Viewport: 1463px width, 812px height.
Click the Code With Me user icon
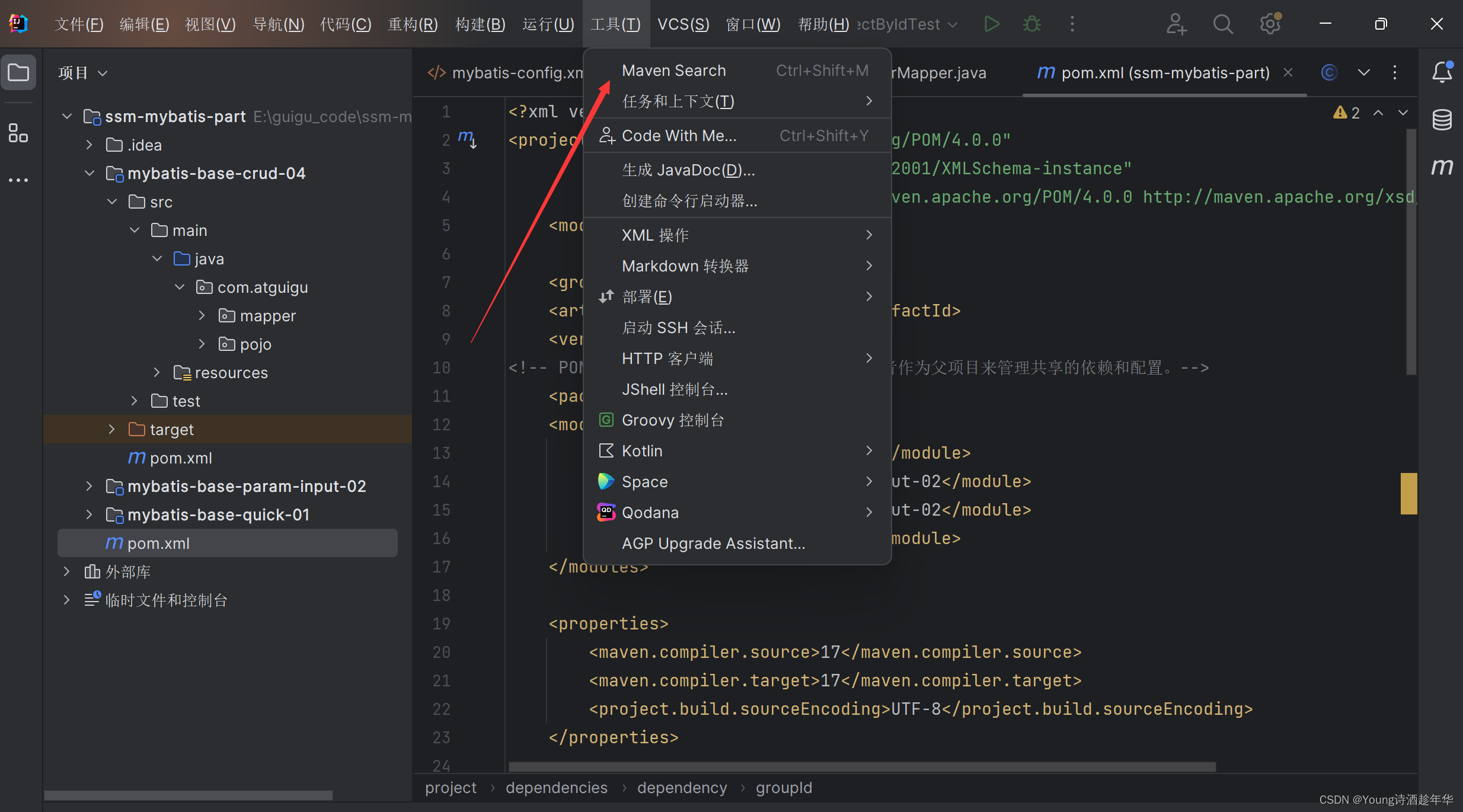[1176, 24]
